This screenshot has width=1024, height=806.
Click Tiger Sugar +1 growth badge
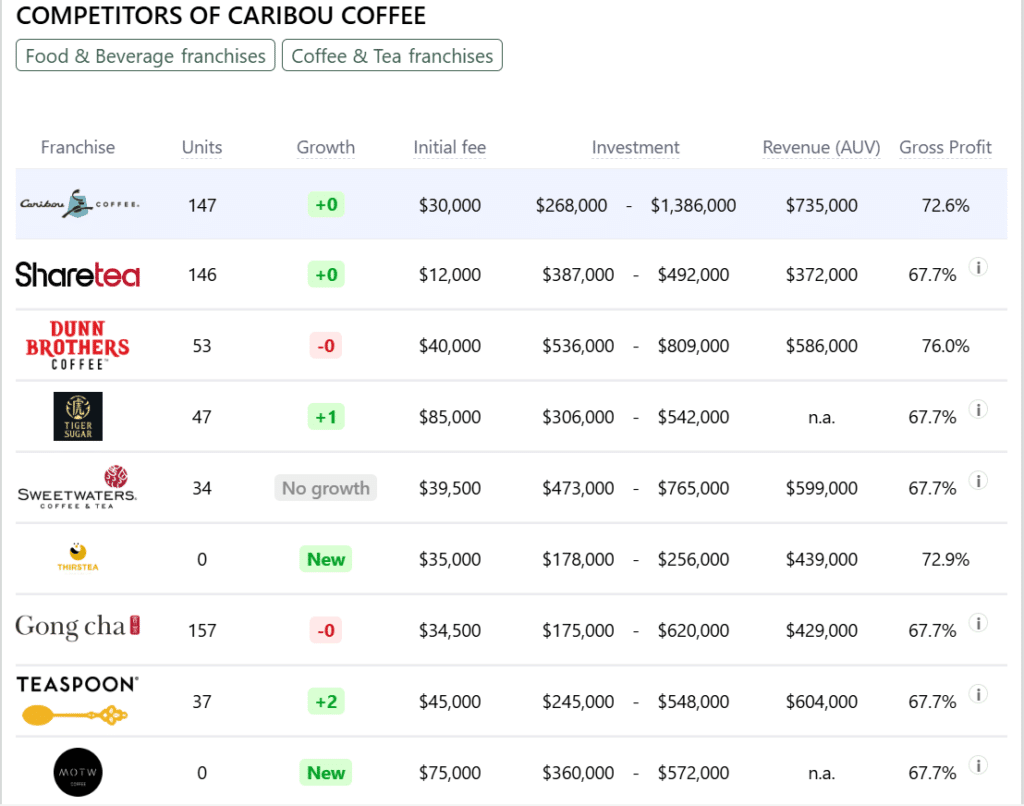pyautogui.click(x=326, y=417)
